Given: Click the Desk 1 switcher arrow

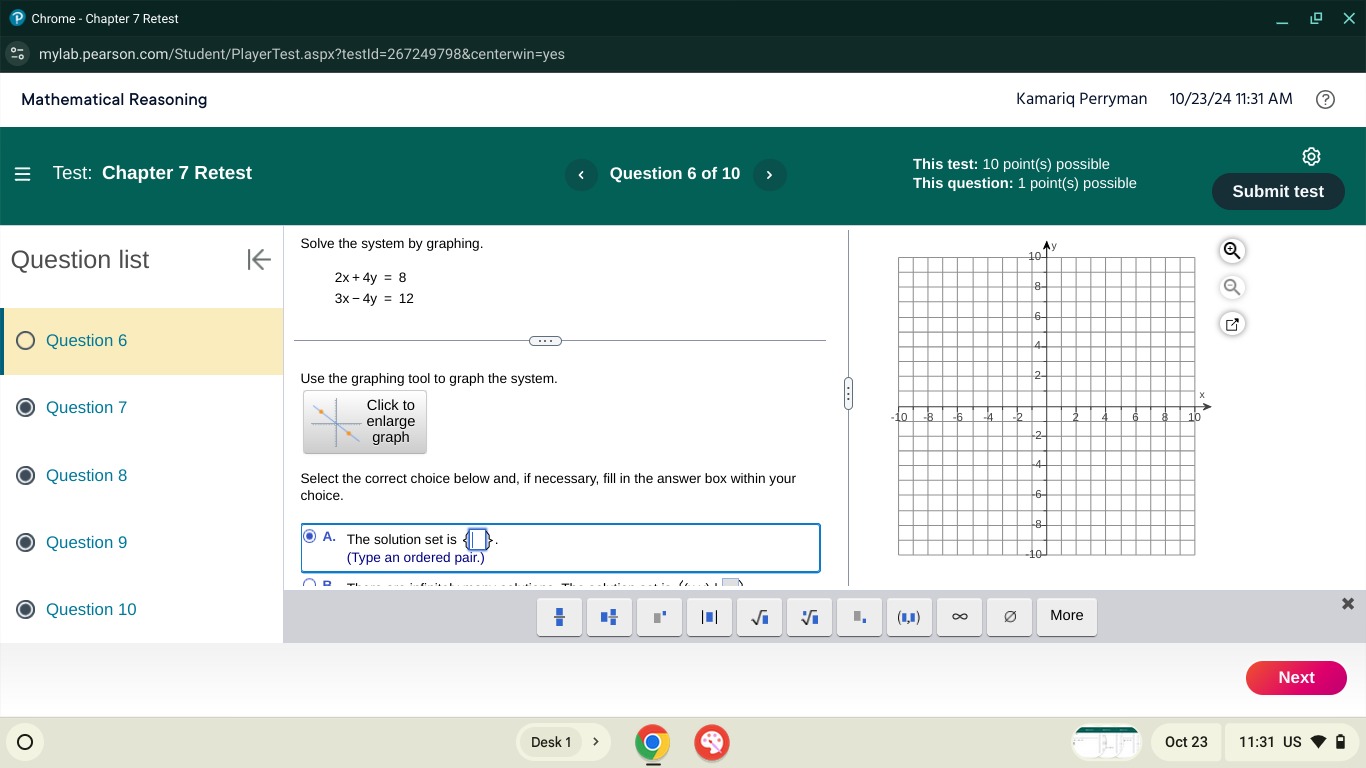Looking at the screenshot, I should (x=596, y=742).
